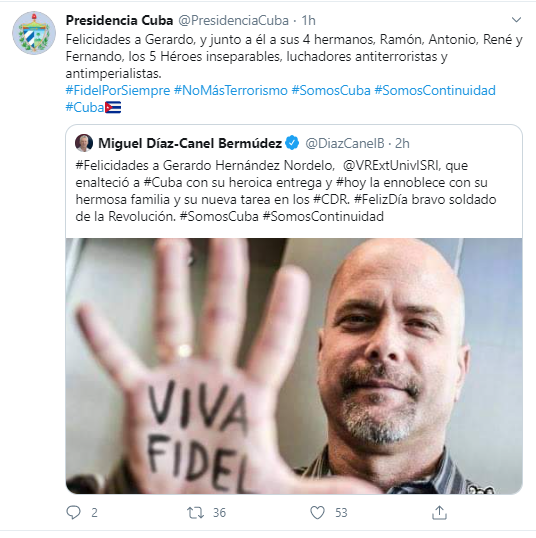Click the quoted tweet text body
The width and height of the screenshot is (536, 538).
286,191
